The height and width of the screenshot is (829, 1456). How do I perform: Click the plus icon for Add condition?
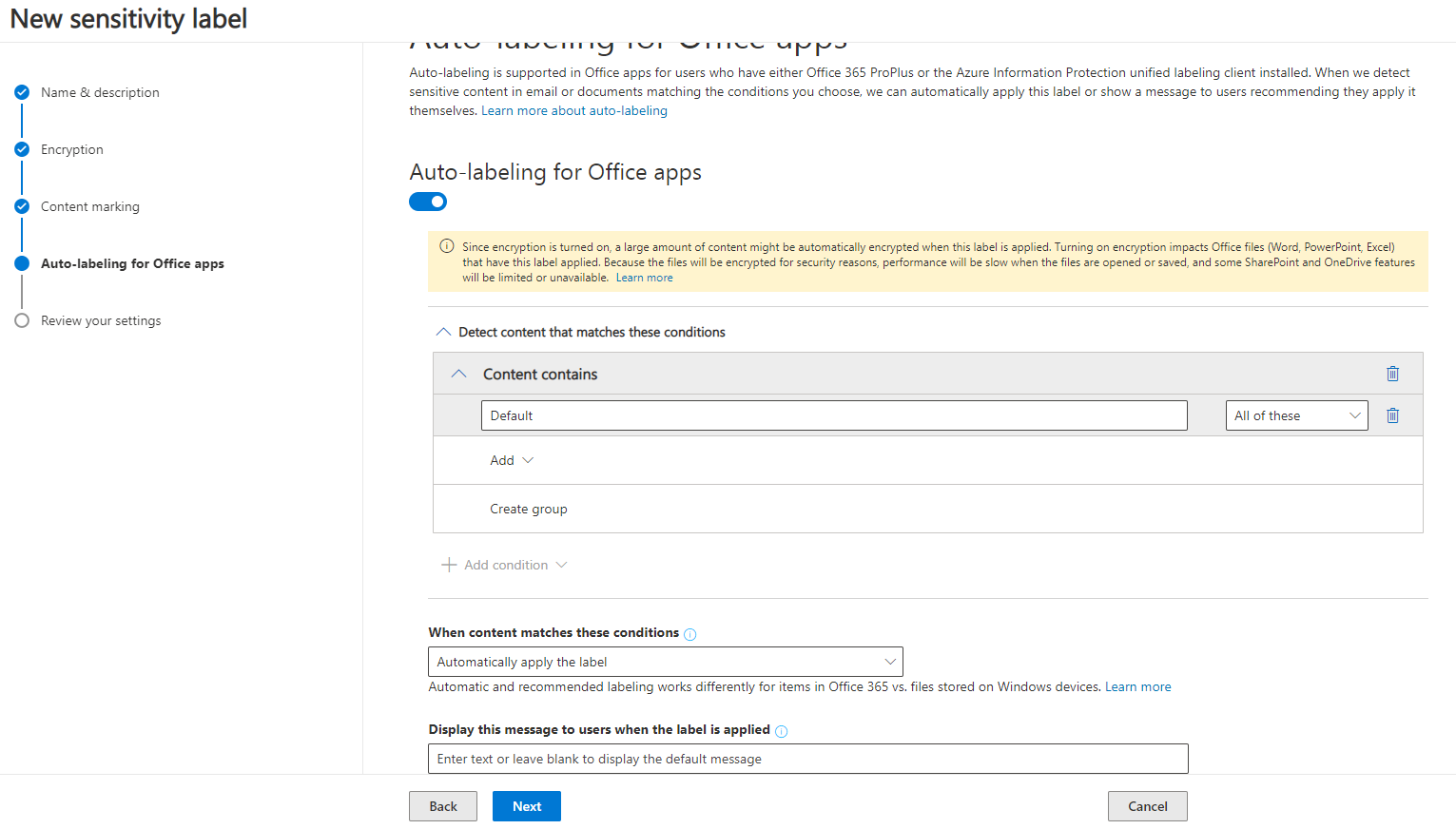[x=449, y=565]
